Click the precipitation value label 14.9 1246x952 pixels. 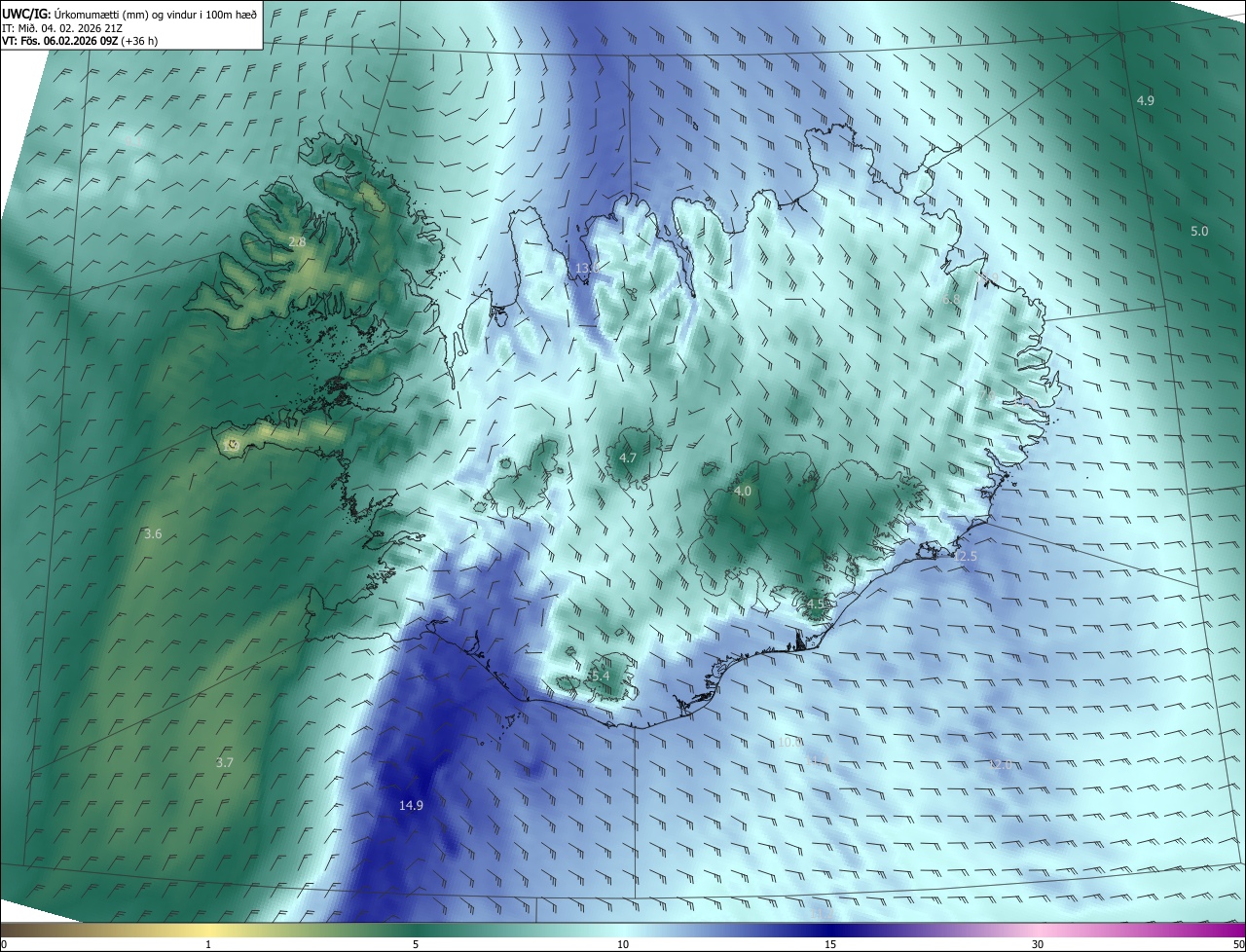click(412, 805)
